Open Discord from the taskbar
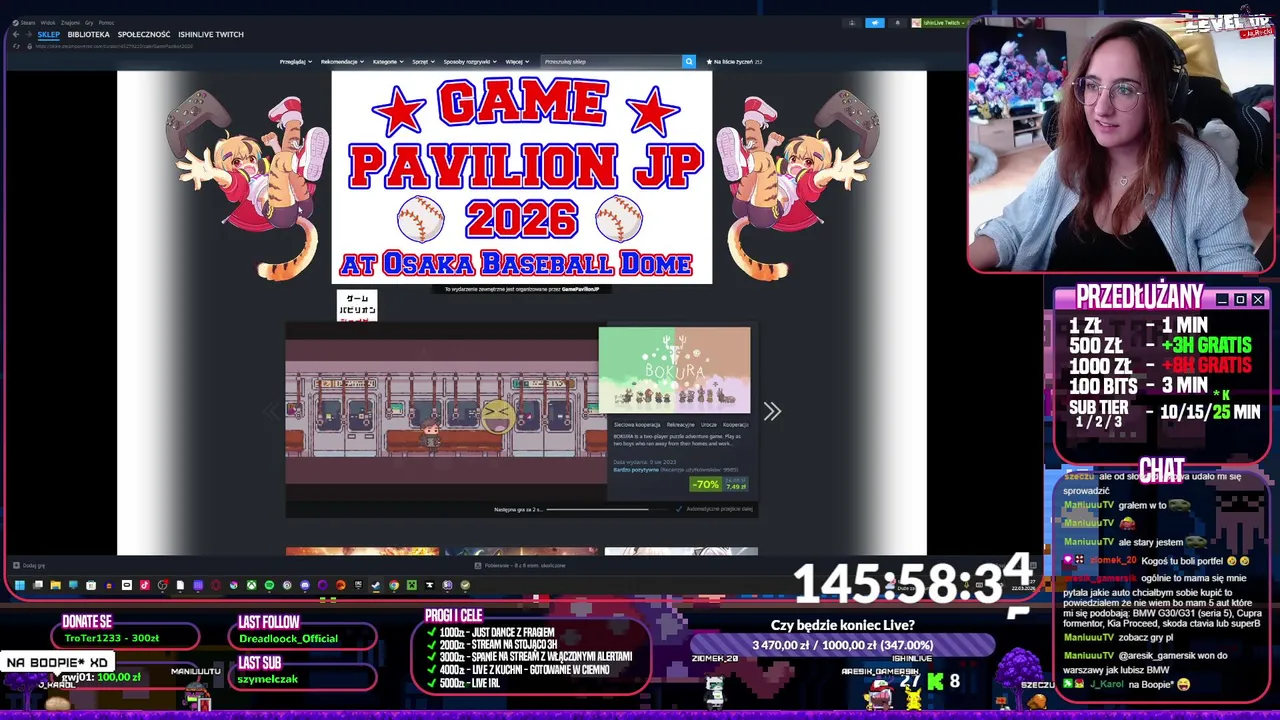1280x720 pixels. [305, 585]
